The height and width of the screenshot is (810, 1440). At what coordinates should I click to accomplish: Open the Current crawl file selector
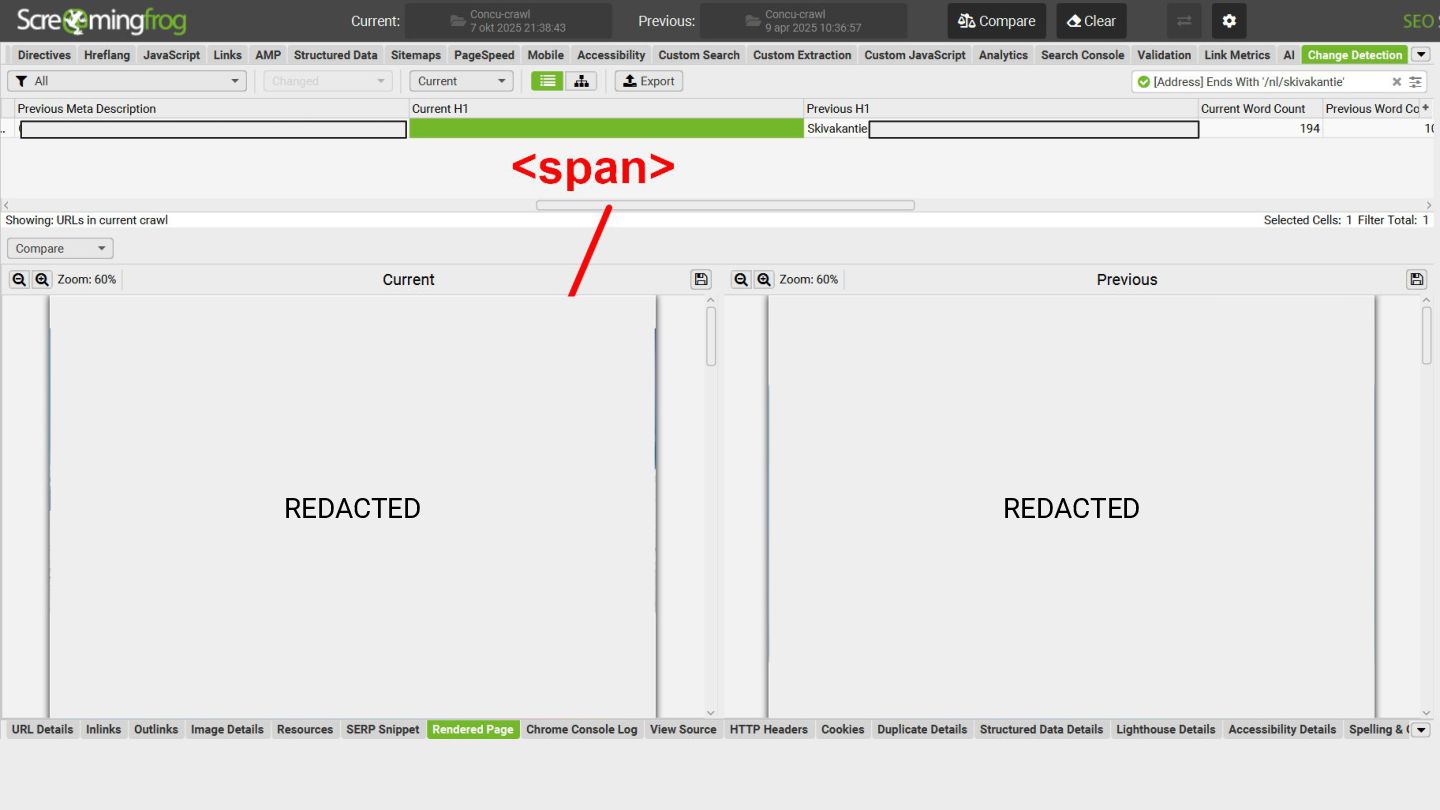pyautogui.click(x=508, y=21)
